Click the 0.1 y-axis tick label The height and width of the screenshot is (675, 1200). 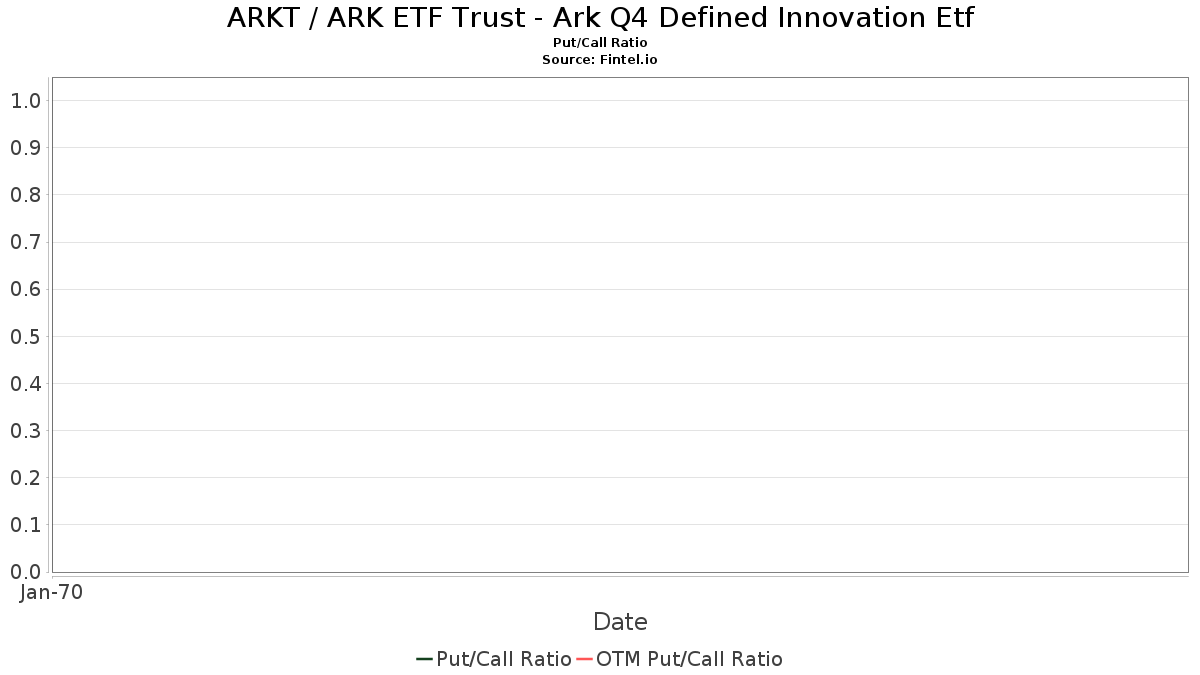click(25, 524)
